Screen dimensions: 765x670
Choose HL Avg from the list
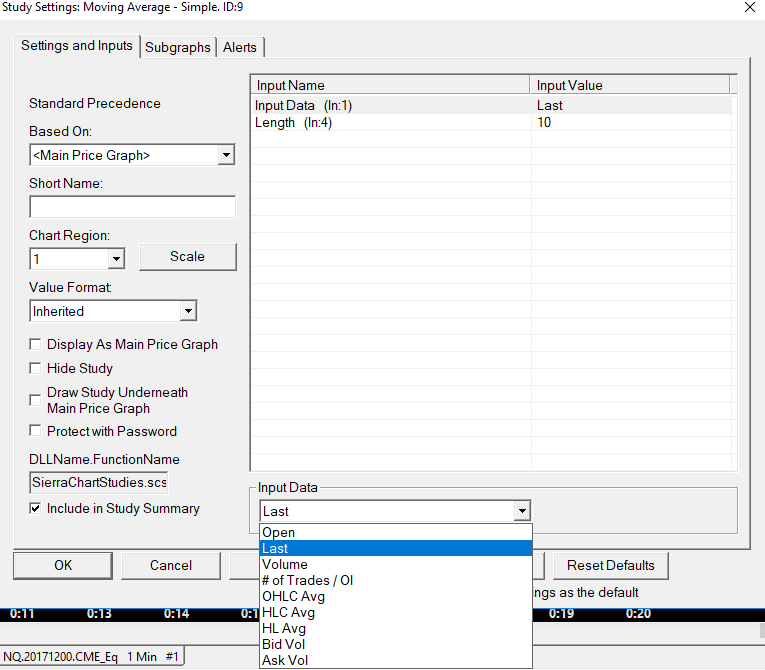(396, 629)
